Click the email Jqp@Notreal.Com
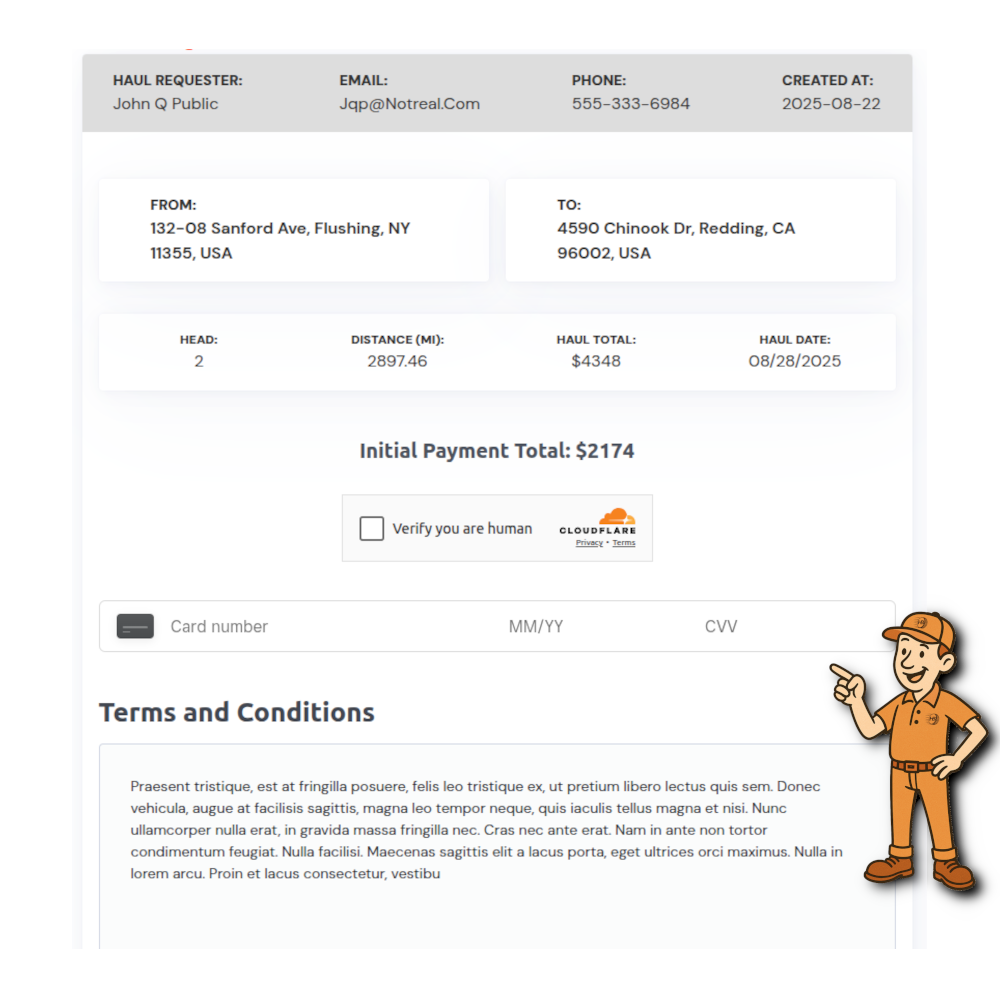The height and width of the screenshot is (1000, 1000). coord(409,104)
